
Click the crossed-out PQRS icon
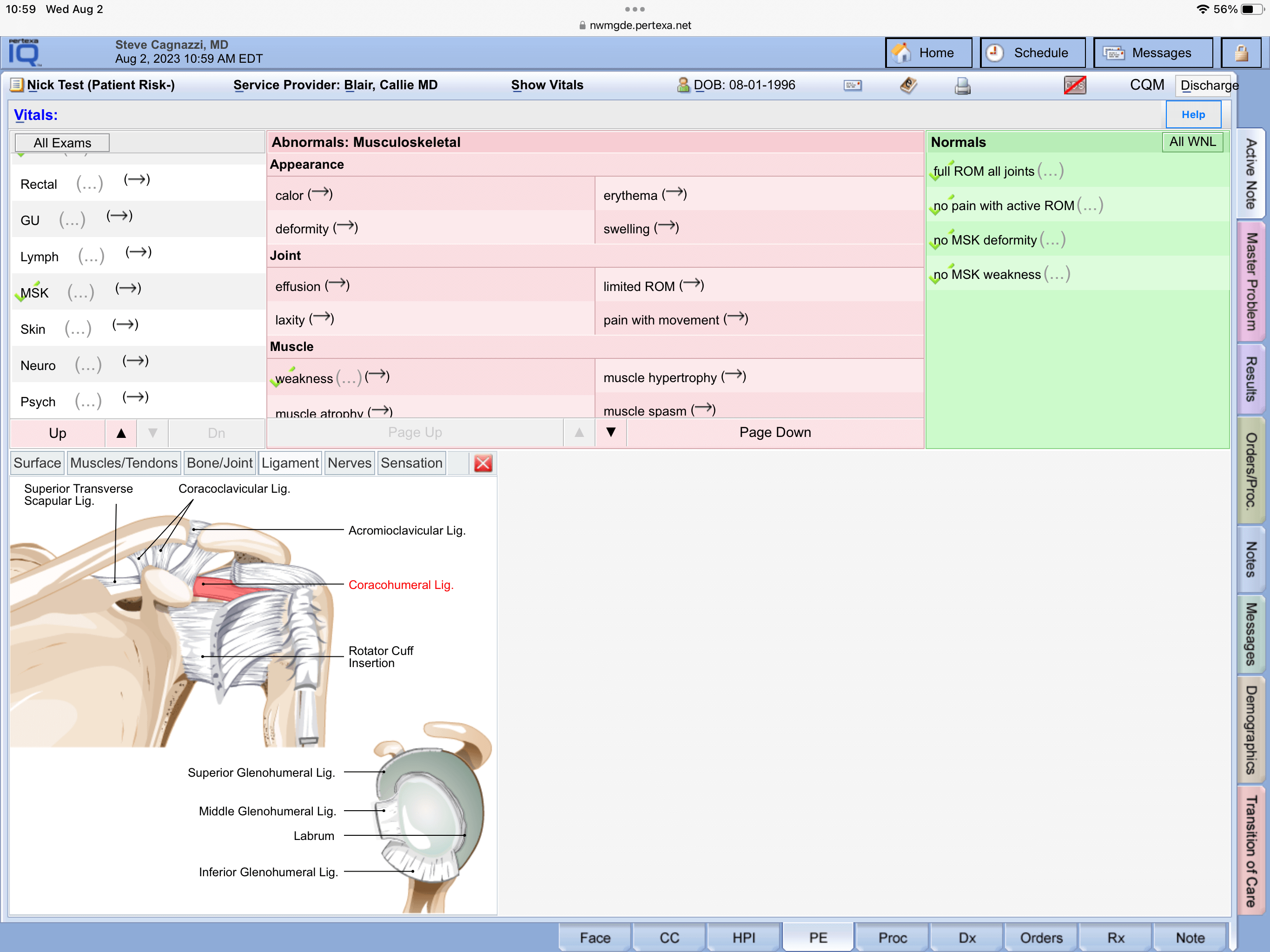click(1074, 86)
